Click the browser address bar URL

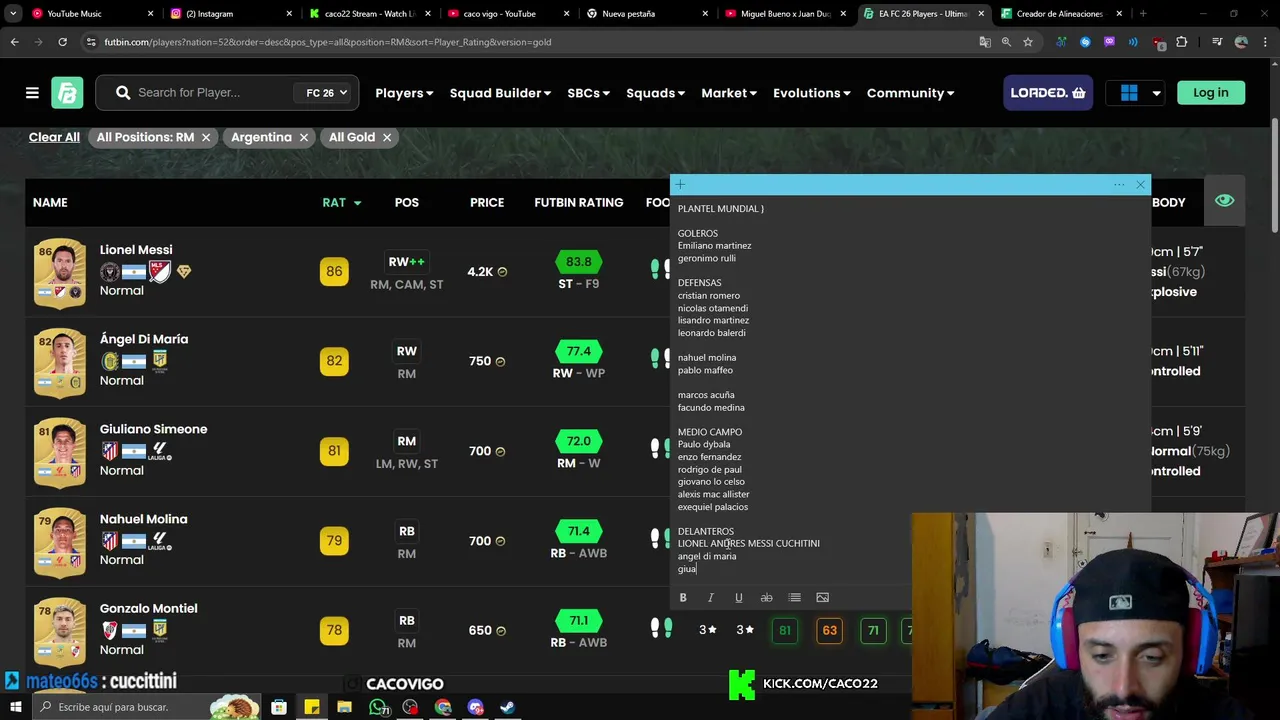pos(328,42)
